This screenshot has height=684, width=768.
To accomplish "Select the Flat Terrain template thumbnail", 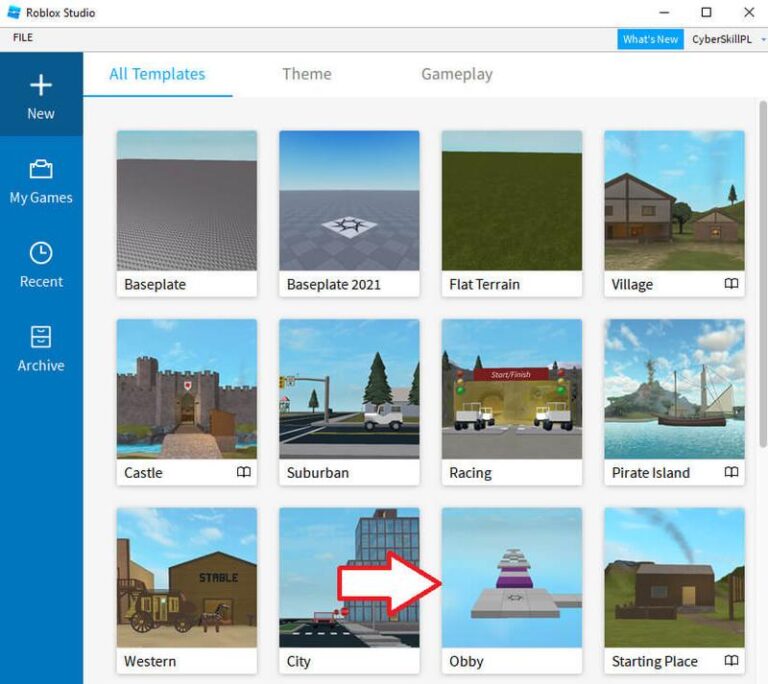I will tap(512, 200).
